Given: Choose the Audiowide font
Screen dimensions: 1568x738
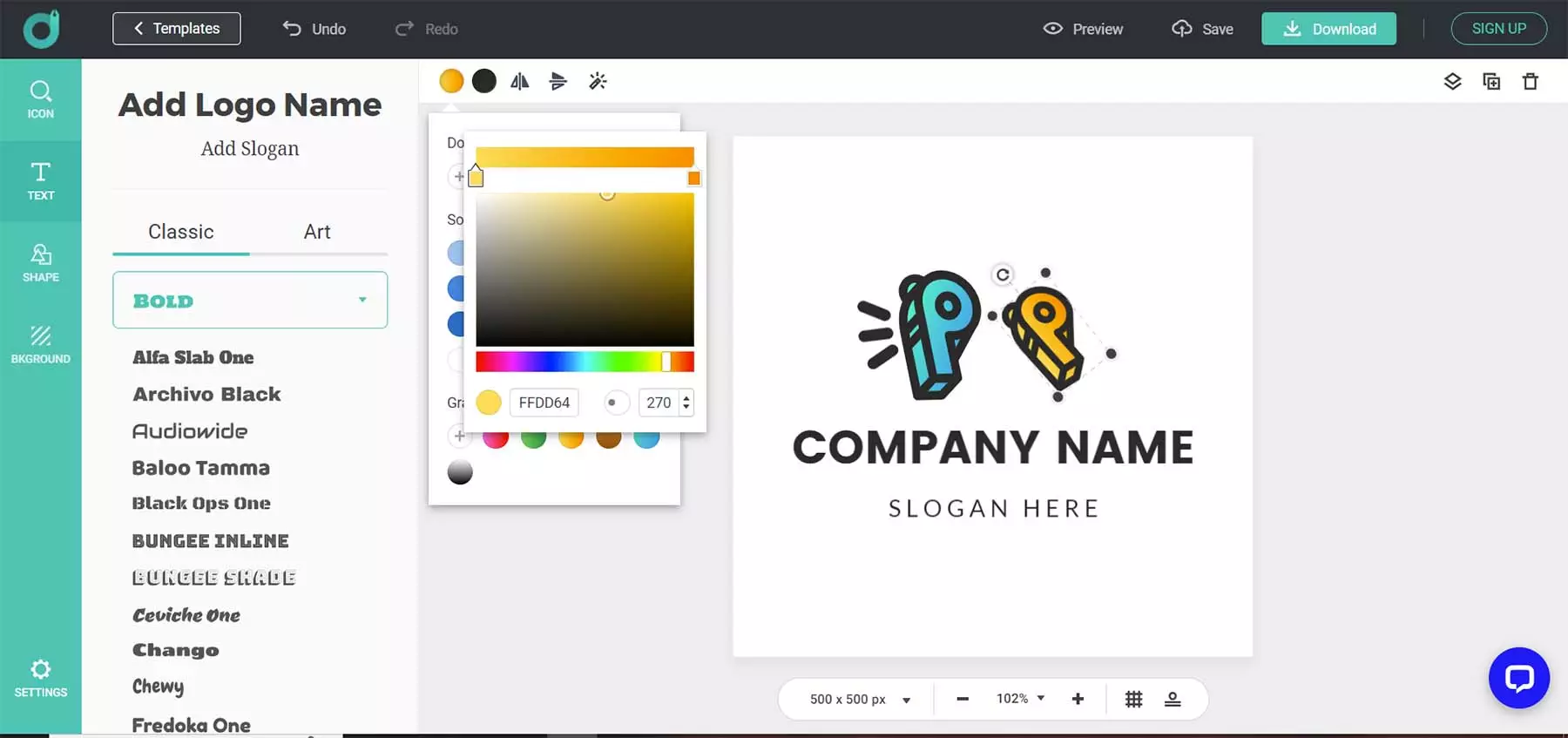Looking at the screenshot, I should pyautogui.click(x=190, y=431).
